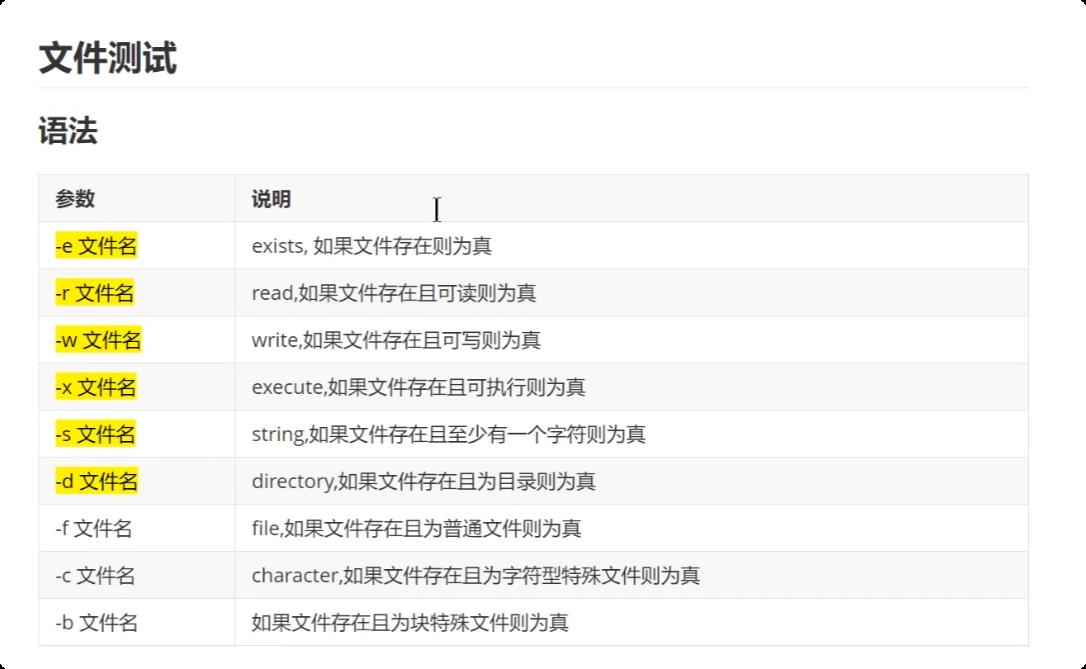Click the 文件测试 heading

pos(108,57)
